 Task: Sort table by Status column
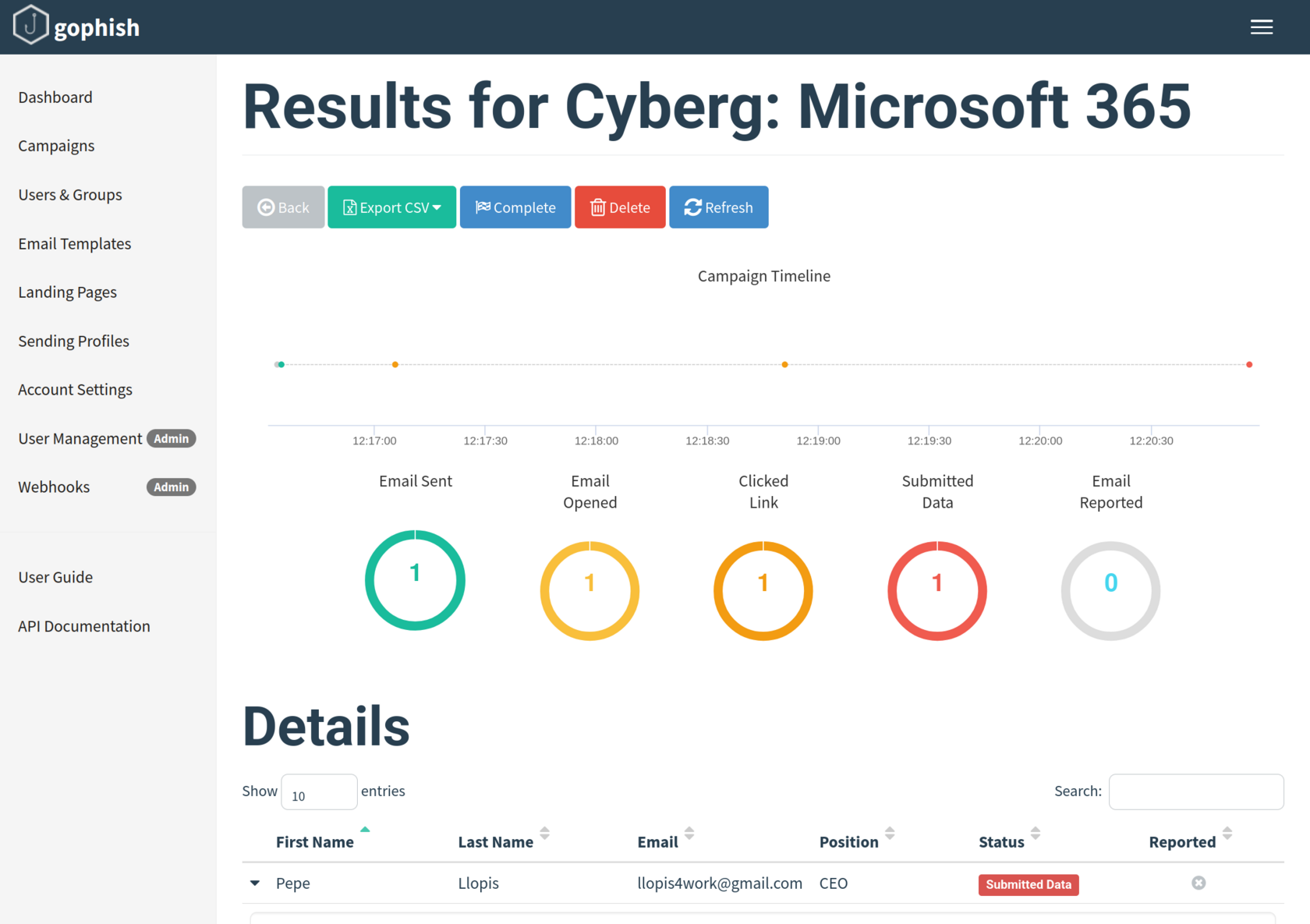1001,842
